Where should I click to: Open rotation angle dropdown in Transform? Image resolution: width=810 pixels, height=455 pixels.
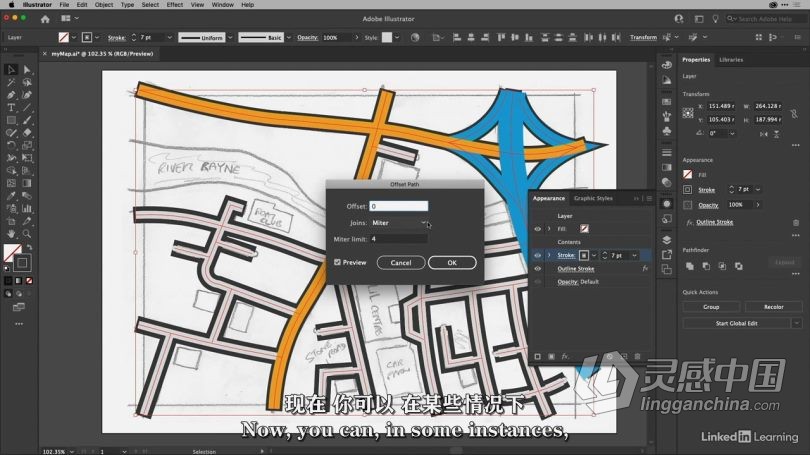[x=732, y=133]
